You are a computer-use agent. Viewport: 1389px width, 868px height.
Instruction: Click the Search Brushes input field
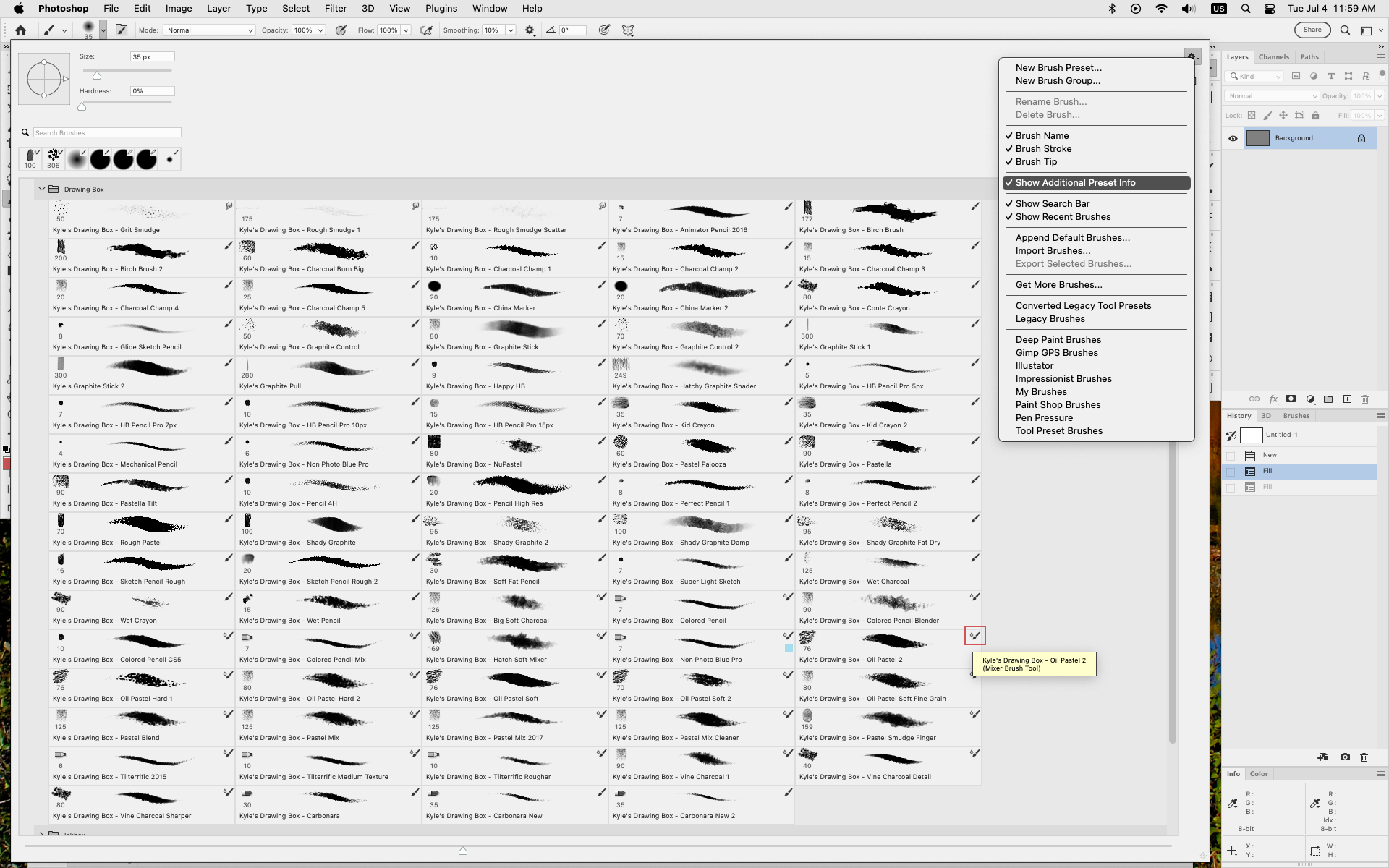106,132
